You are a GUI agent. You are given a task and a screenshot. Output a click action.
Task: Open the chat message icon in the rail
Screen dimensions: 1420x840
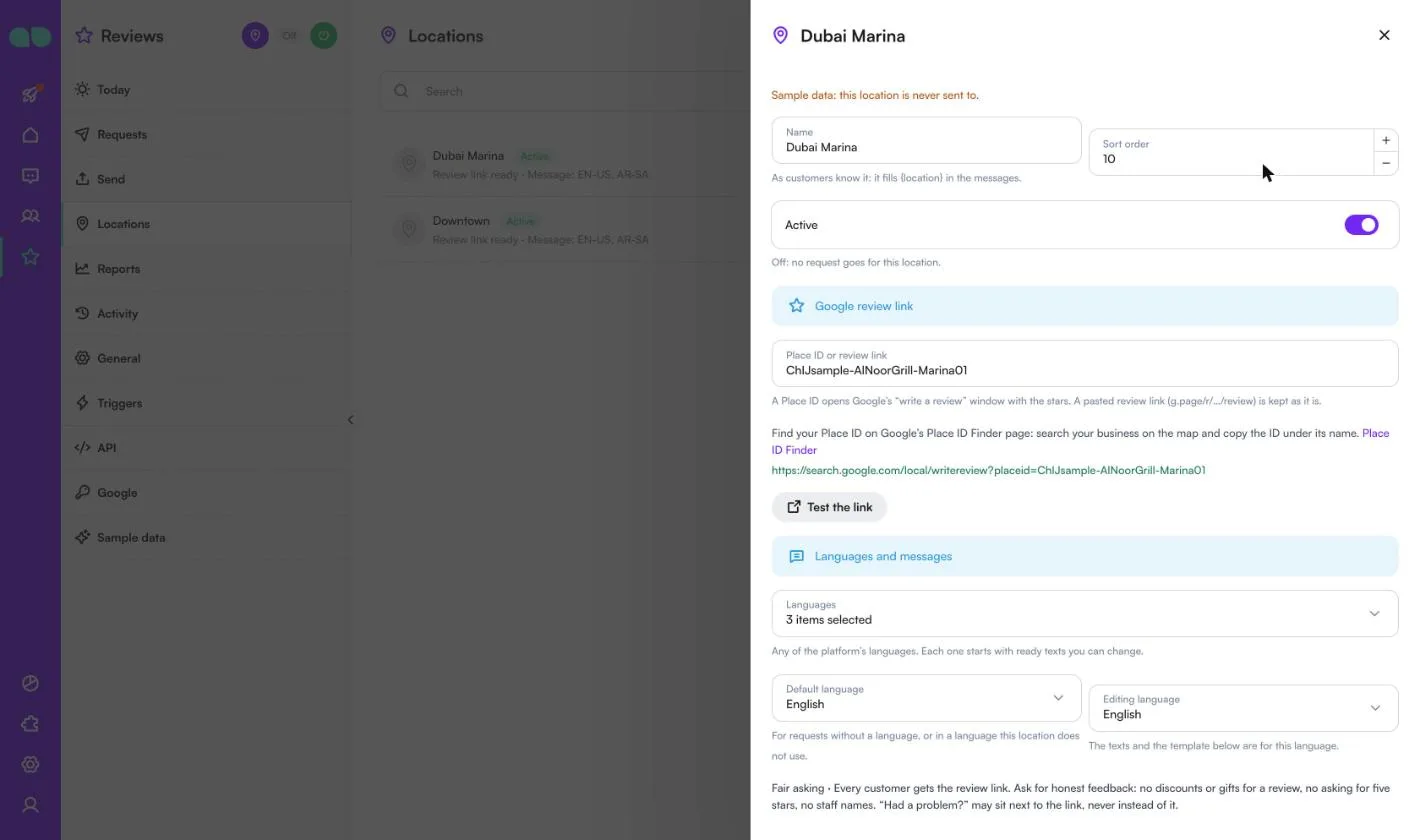click(30, 176)
